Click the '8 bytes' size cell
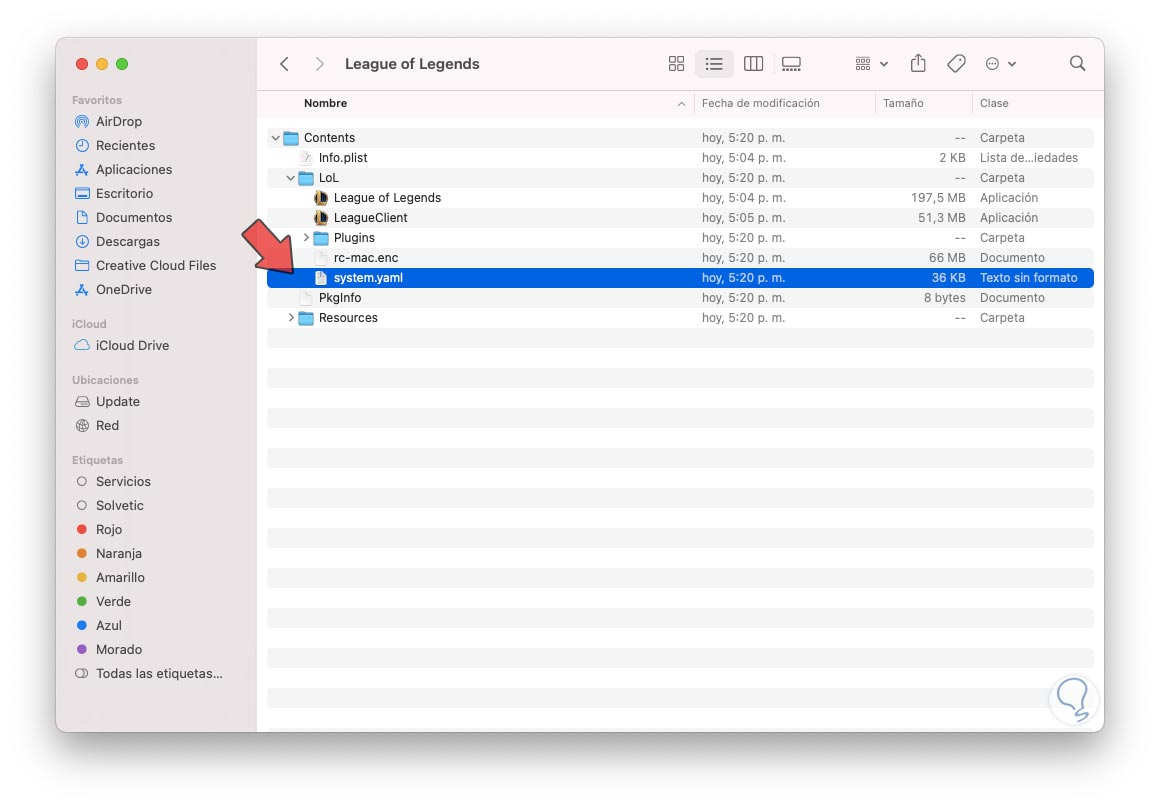 [x=945, y=298]
